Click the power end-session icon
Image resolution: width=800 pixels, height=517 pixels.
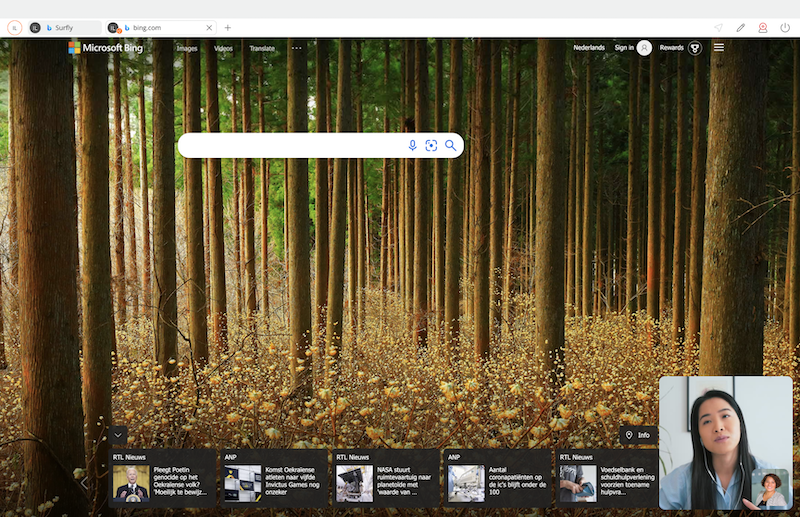[x=785, y=28]
